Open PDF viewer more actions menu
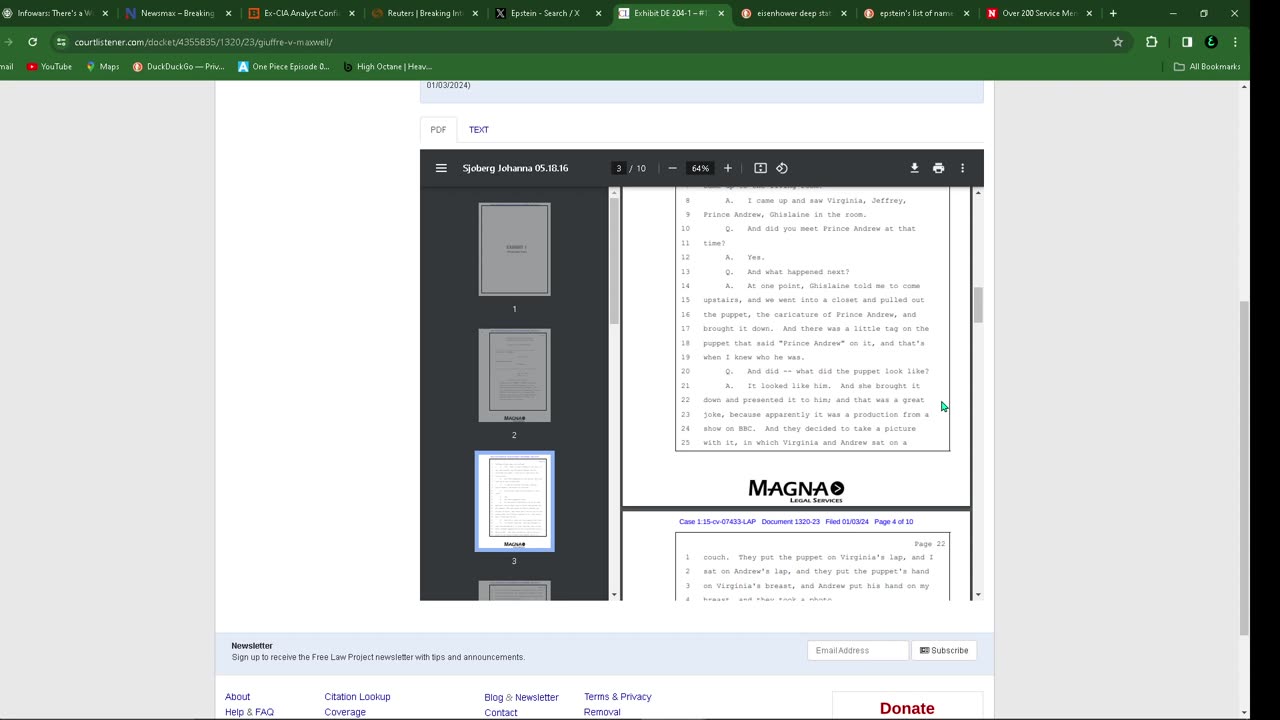Screen dimensions: 1280x720 (x=963, y=168)
